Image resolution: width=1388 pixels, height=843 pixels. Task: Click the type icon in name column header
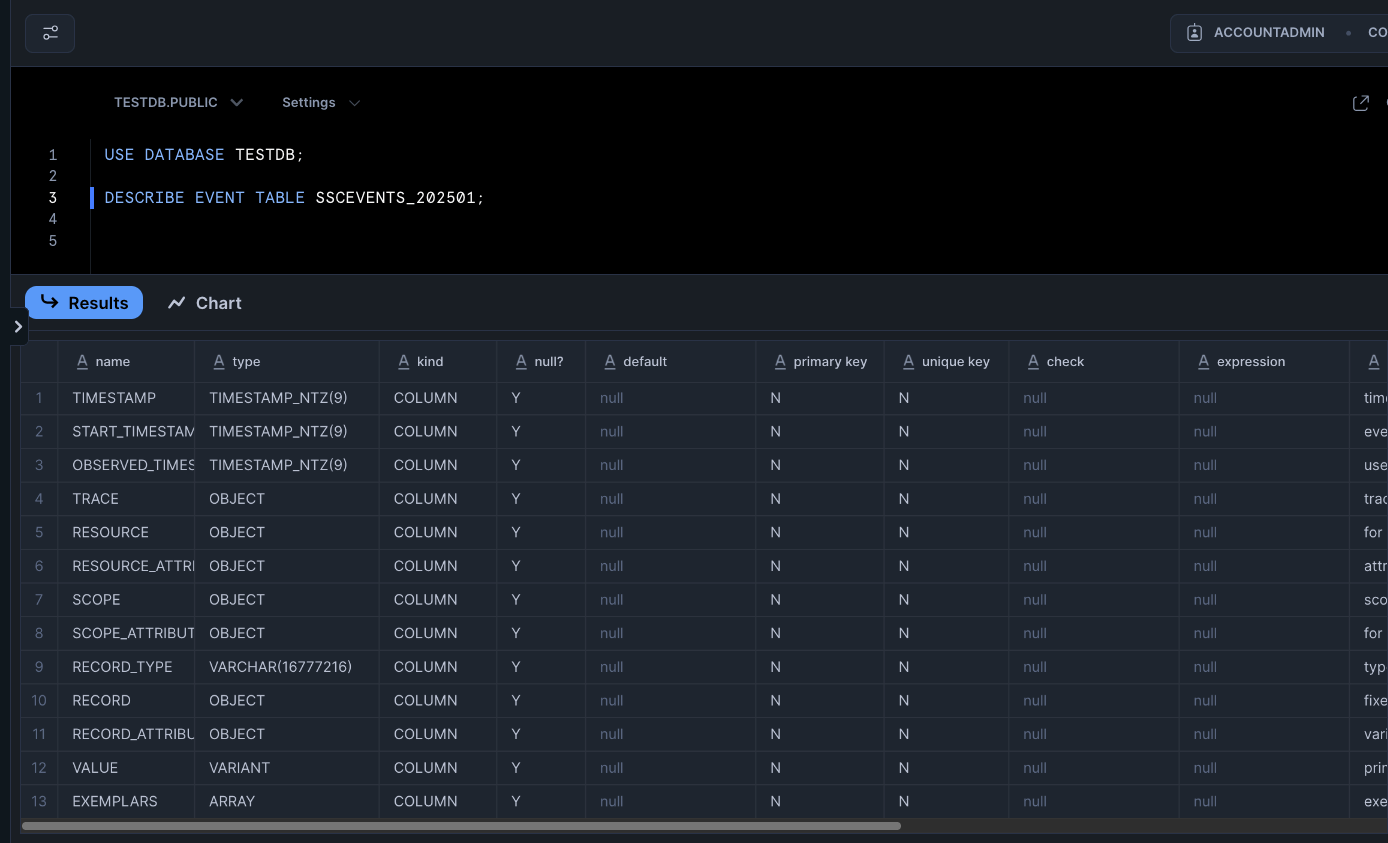click(82, 362)
